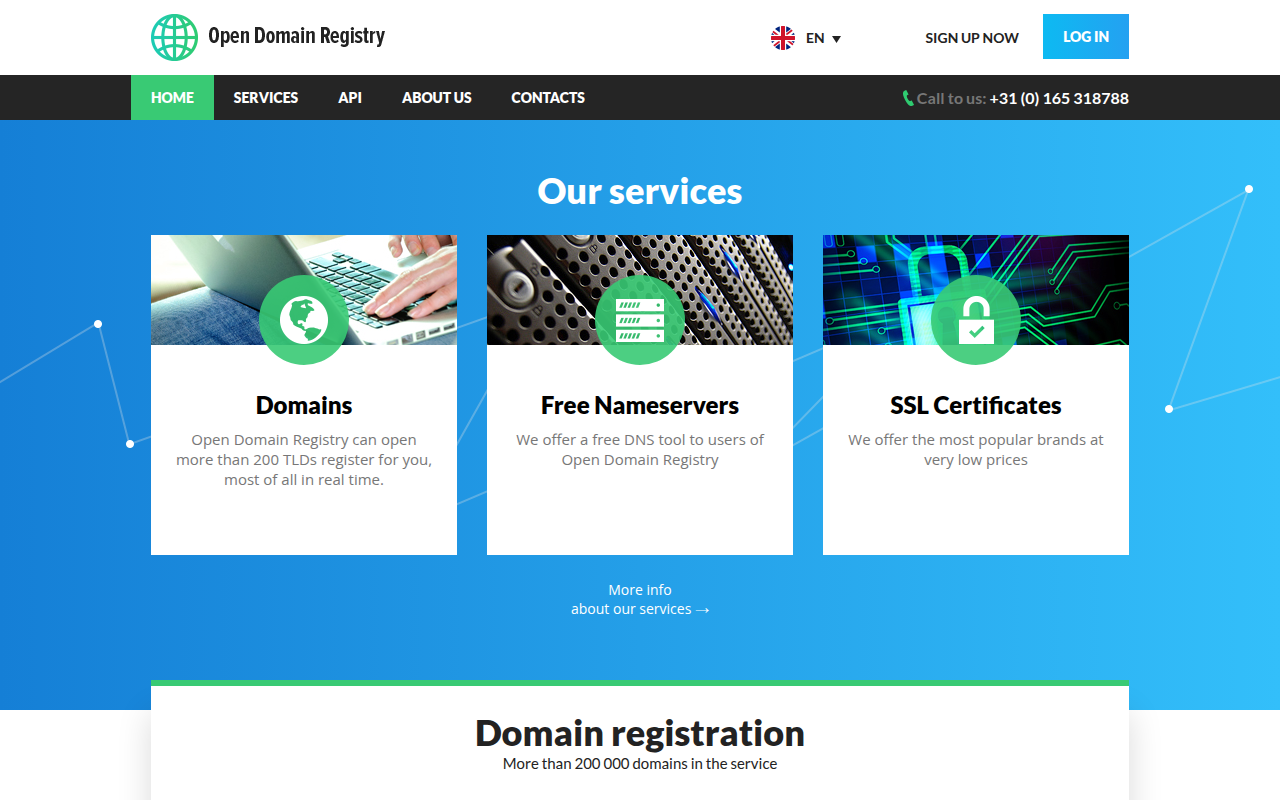Follow More info about our services link
The height and width of the screenshot is (800, 1280).
(x=640, y=599)
